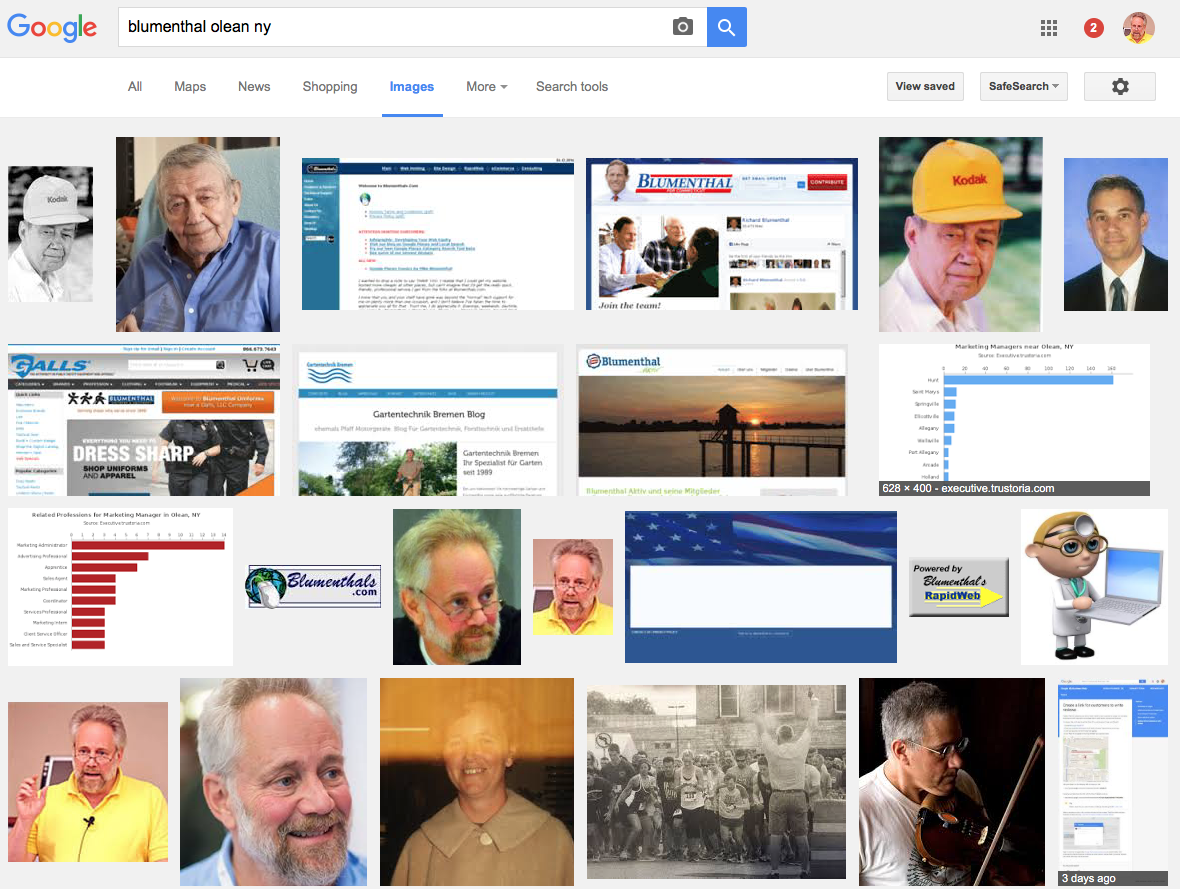Open the Gartentechnik Bremen Blog thumbnail
Viewport: 1180px width, 889px height.
pyautogui.click(x=428, y=420)
